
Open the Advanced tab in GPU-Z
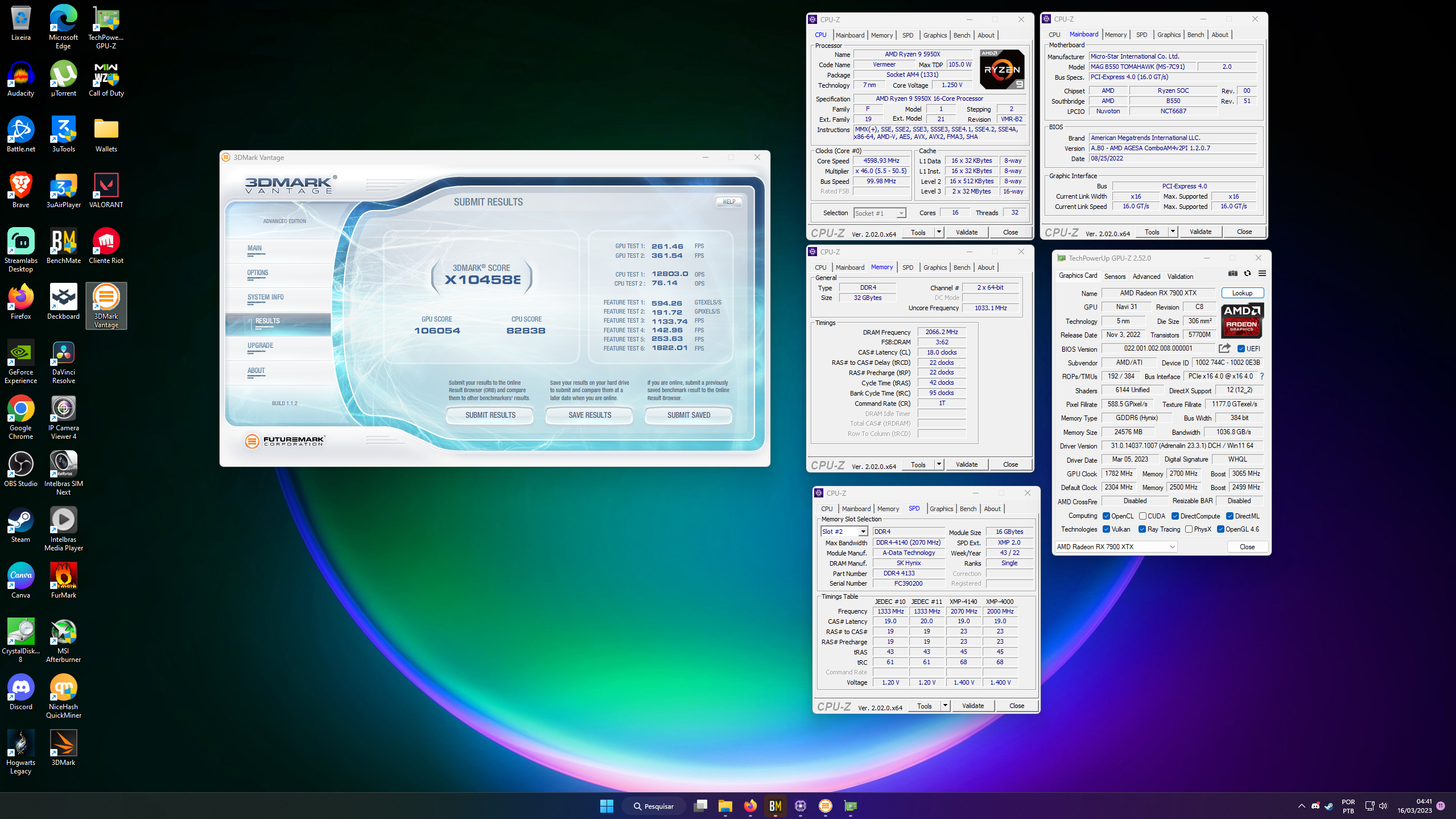coord(1146,277)
